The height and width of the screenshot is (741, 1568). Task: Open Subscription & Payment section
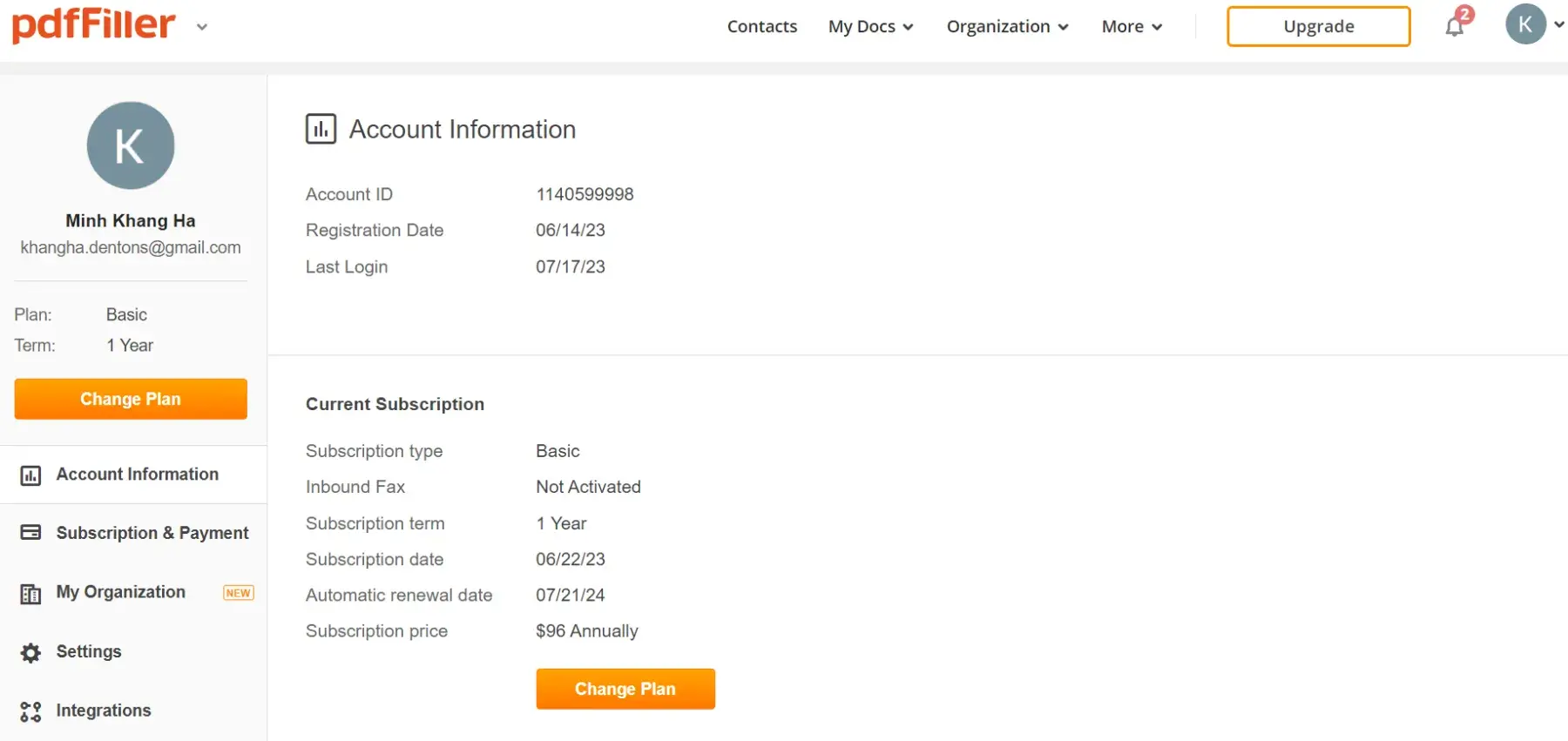pos(152,533)
